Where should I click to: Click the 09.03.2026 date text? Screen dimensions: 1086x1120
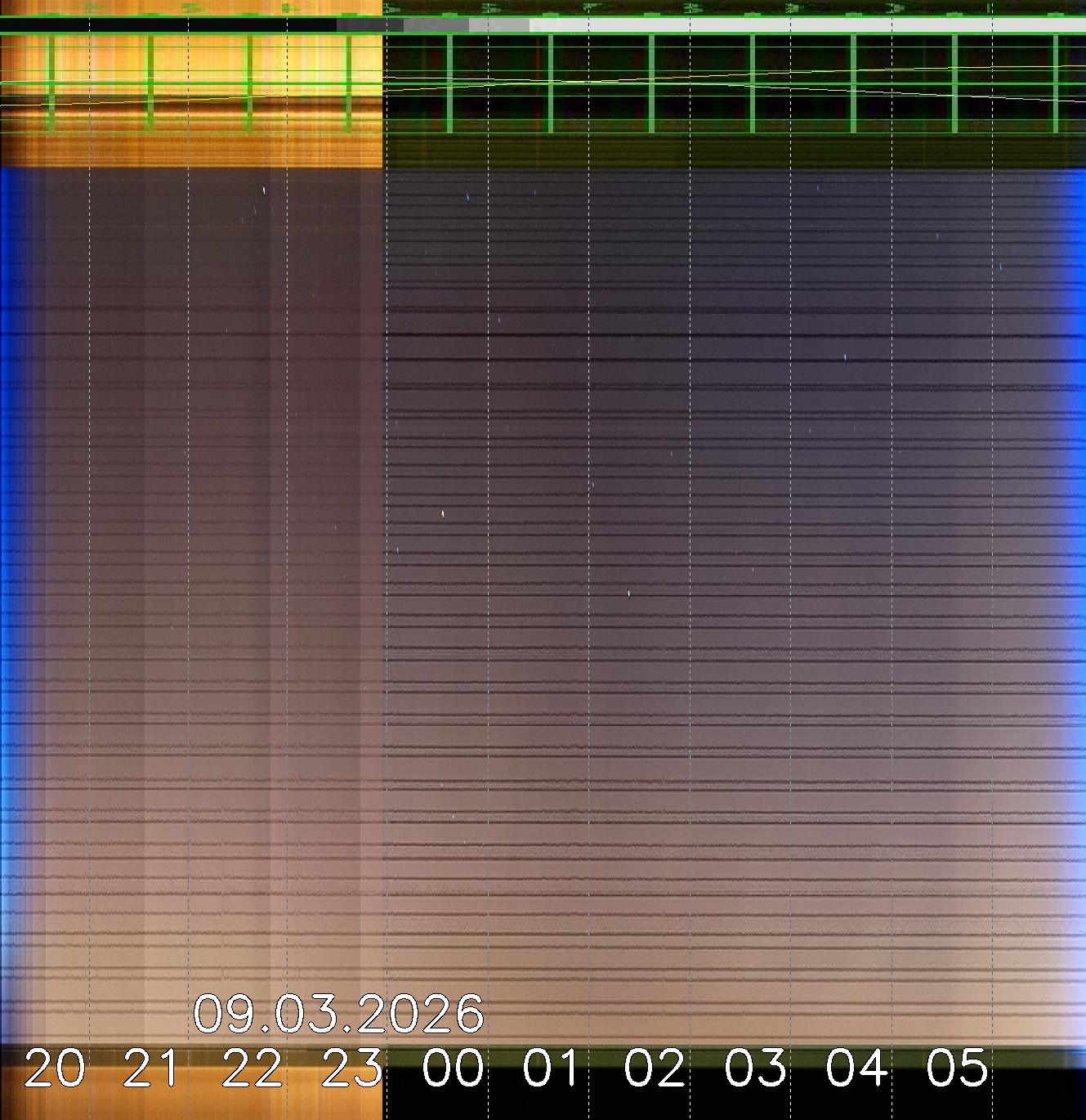pos(338,1015)
